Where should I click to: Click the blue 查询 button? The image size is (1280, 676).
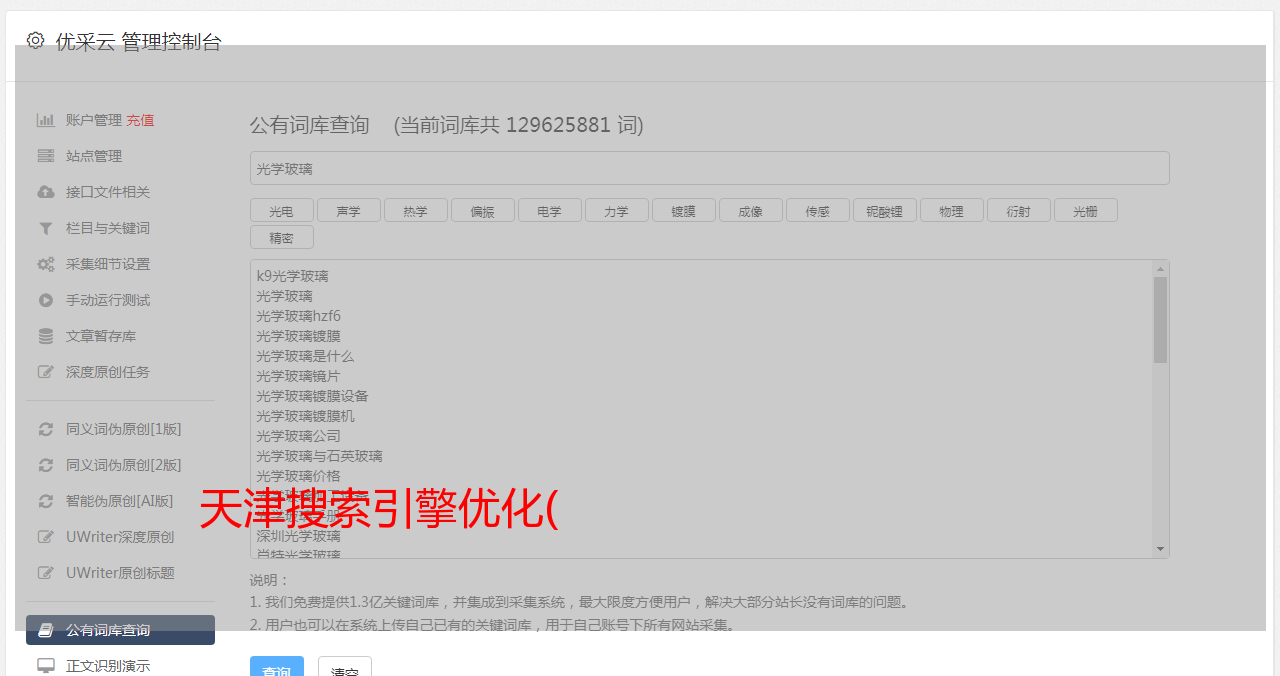pos(277,667)
